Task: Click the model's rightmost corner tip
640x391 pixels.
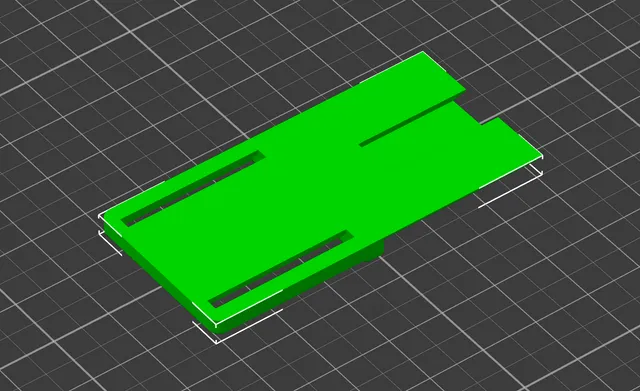Action: pos(541,156)
